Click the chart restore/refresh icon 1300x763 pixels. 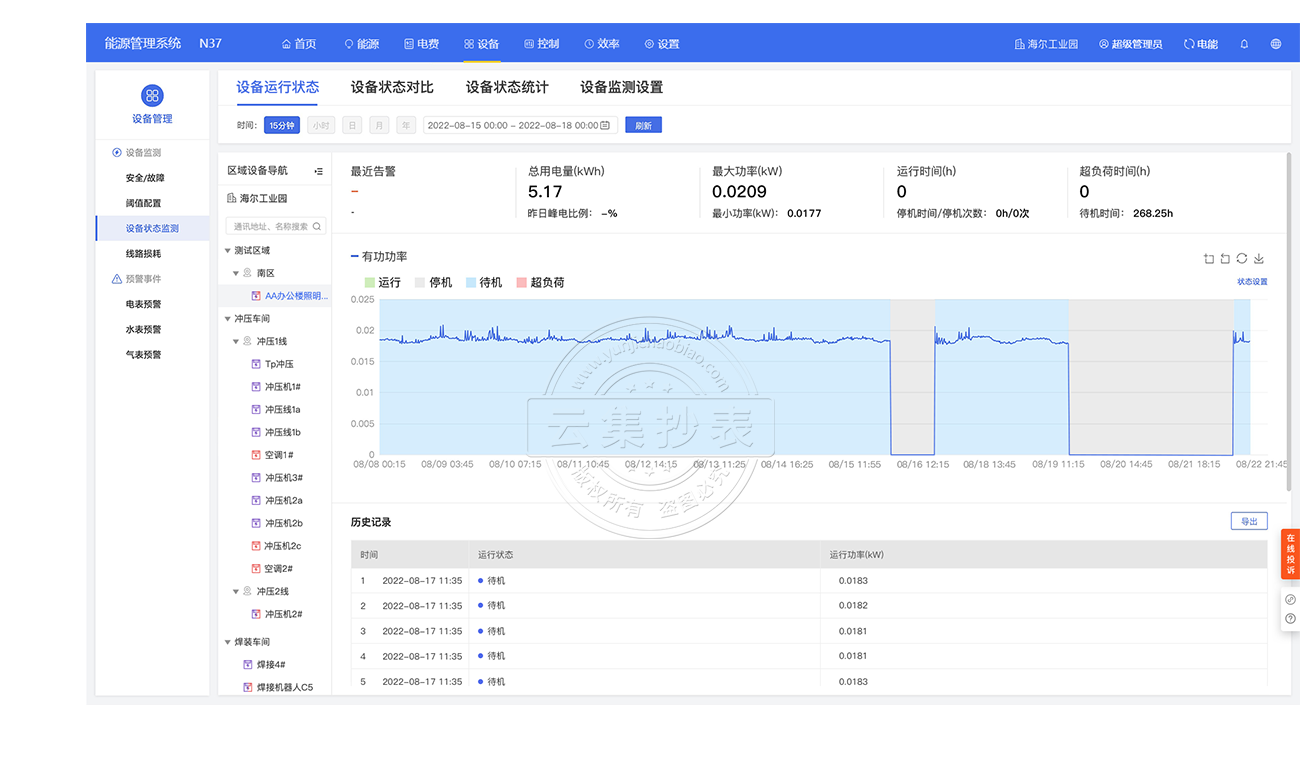point(1242,259)
